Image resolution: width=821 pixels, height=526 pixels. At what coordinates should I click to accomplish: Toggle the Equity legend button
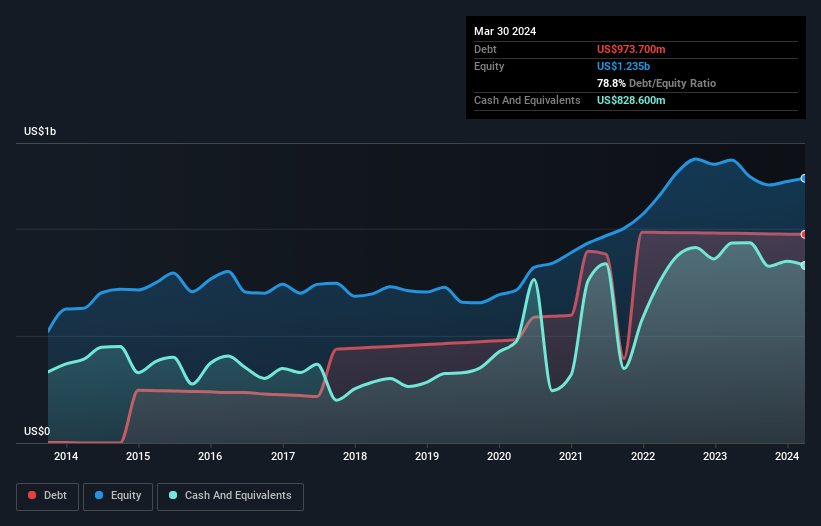point(118,496)
